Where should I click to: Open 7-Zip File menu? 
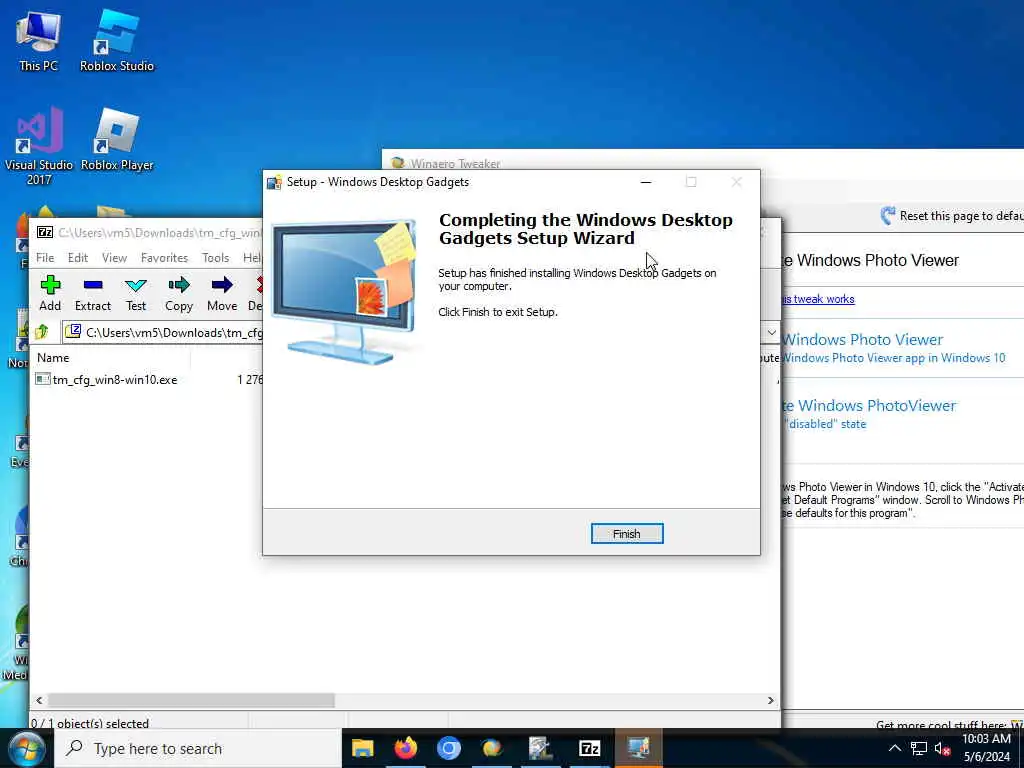(x=45, y=258)
